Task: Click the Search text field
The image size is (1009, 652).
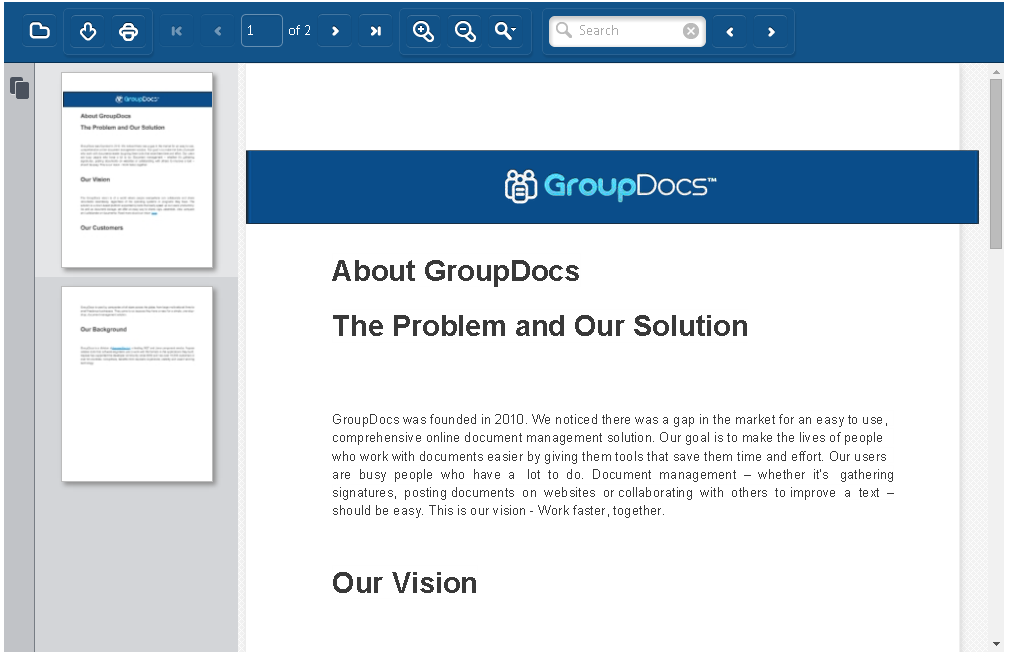Action: tap(627, 31)
